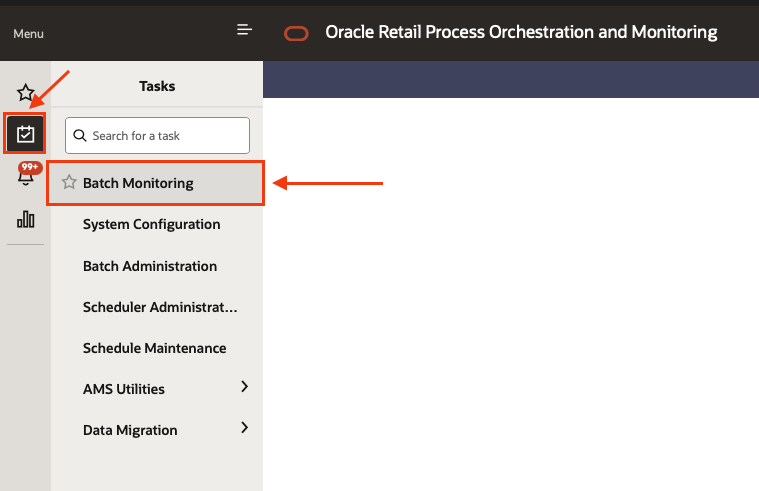This screenshot has width=759, height=491.
Task: Open Scheduler Administration task
Action: point(160,307)
